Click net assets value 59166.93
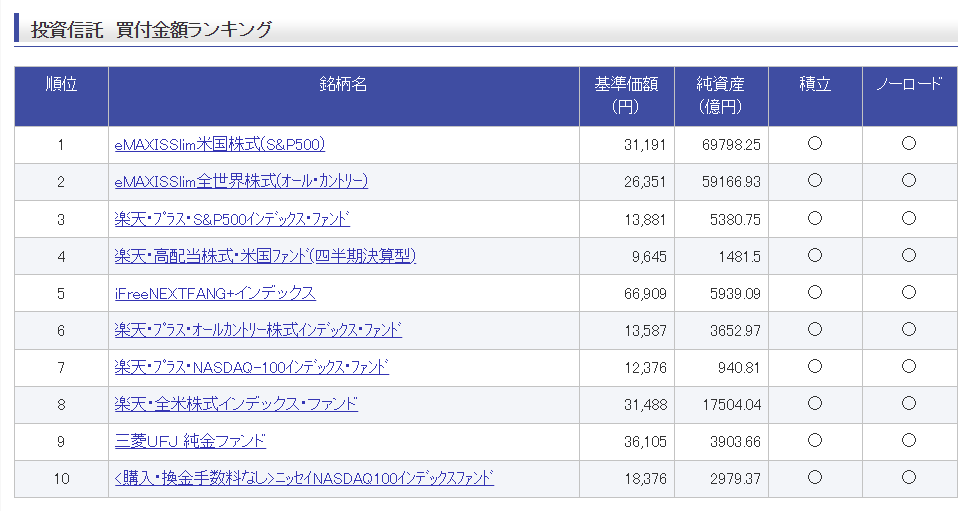Screen dimensions: 966x511 731,182
